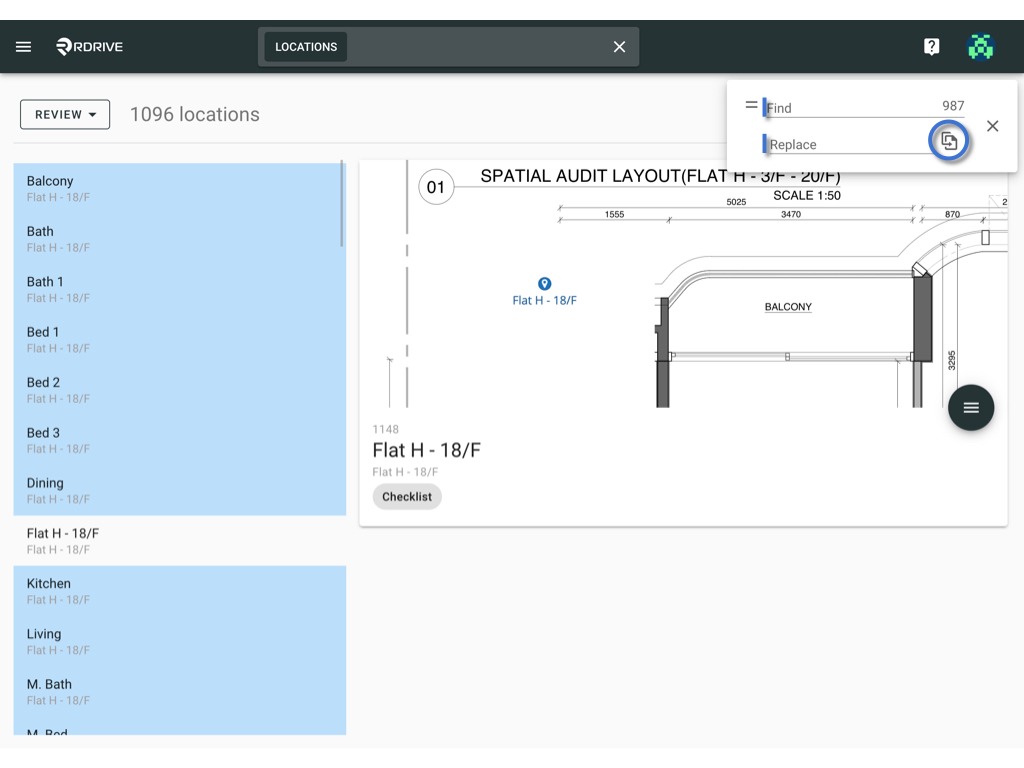Viewport: 1024px width, 768px height.
Task: Expand the REVIEW dropdown
Action: pos(65,114)
